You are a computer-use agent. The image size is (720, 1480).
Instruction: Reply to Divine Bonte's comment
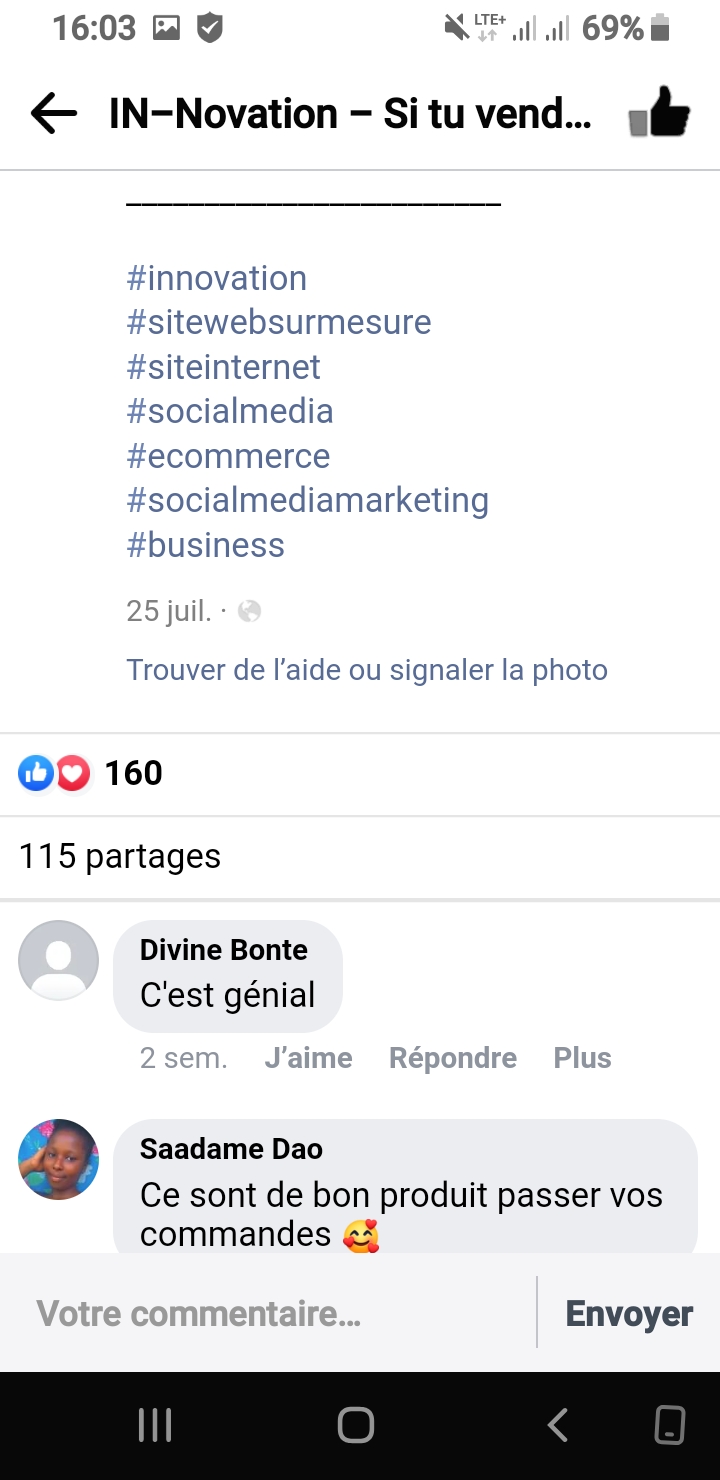click(452, 1058)
